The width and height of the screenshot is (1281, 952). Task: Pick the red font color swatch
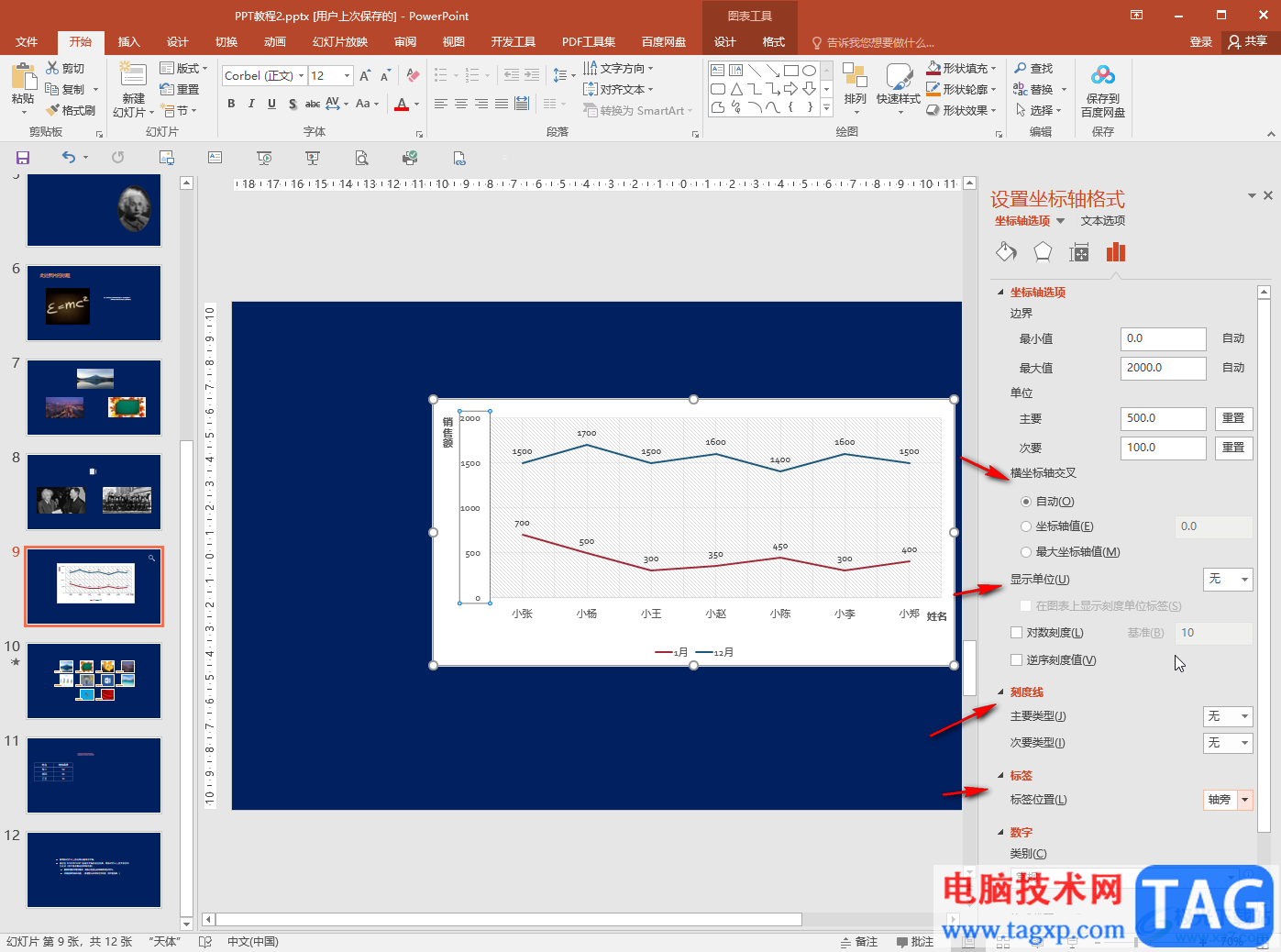pyautogui.click(x=402, y=105)
